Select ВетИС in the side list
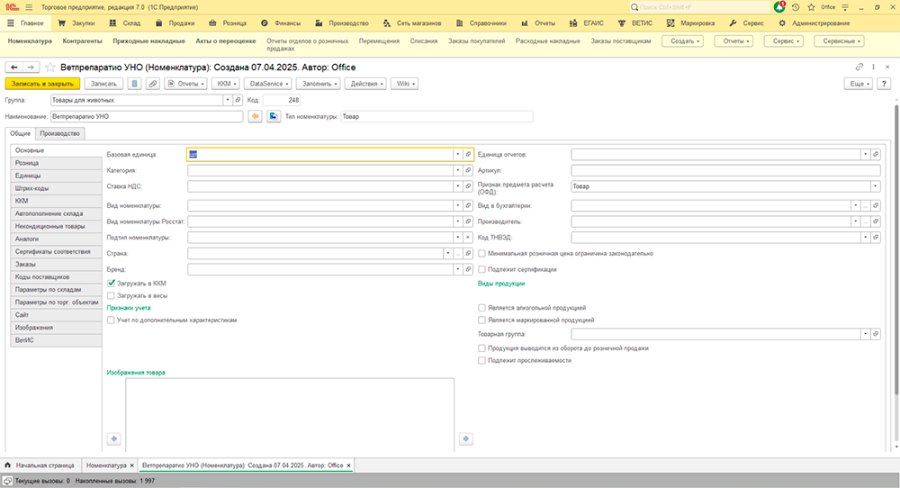The image size is (900, 488). pyautogui.click(x=56, y=340)
